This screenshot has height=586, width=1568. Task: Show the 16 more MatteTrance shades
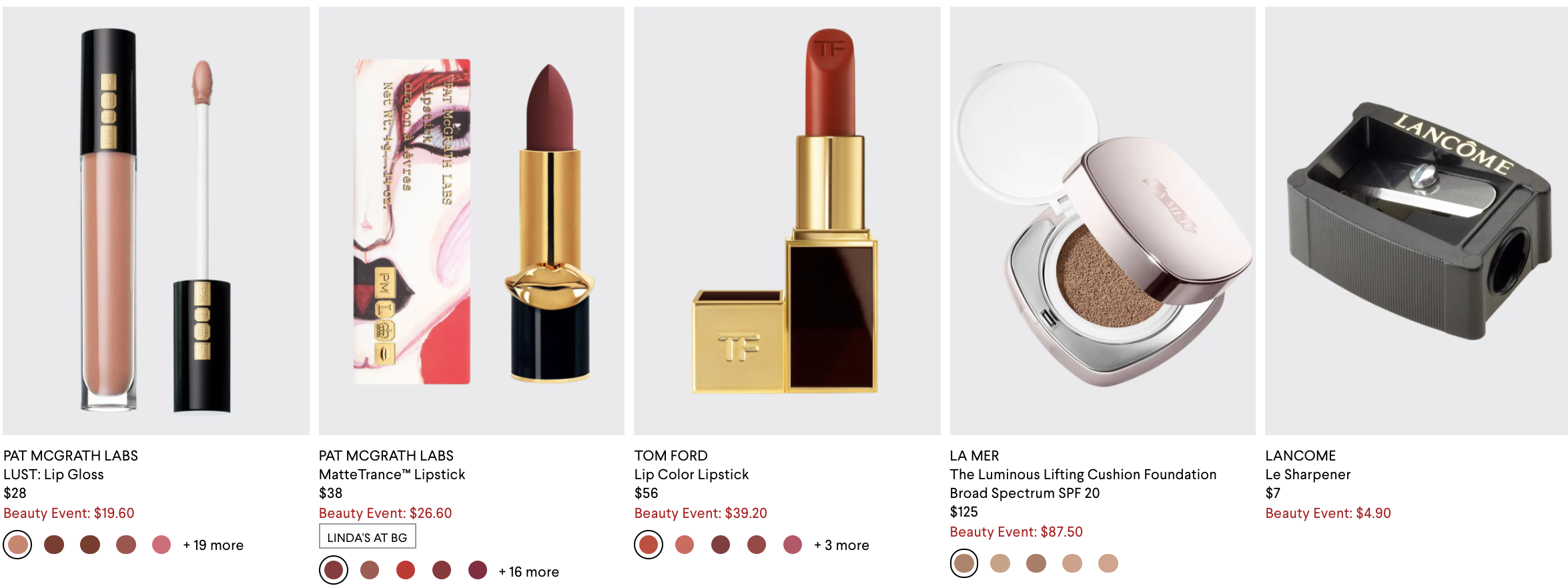[529, 572]
